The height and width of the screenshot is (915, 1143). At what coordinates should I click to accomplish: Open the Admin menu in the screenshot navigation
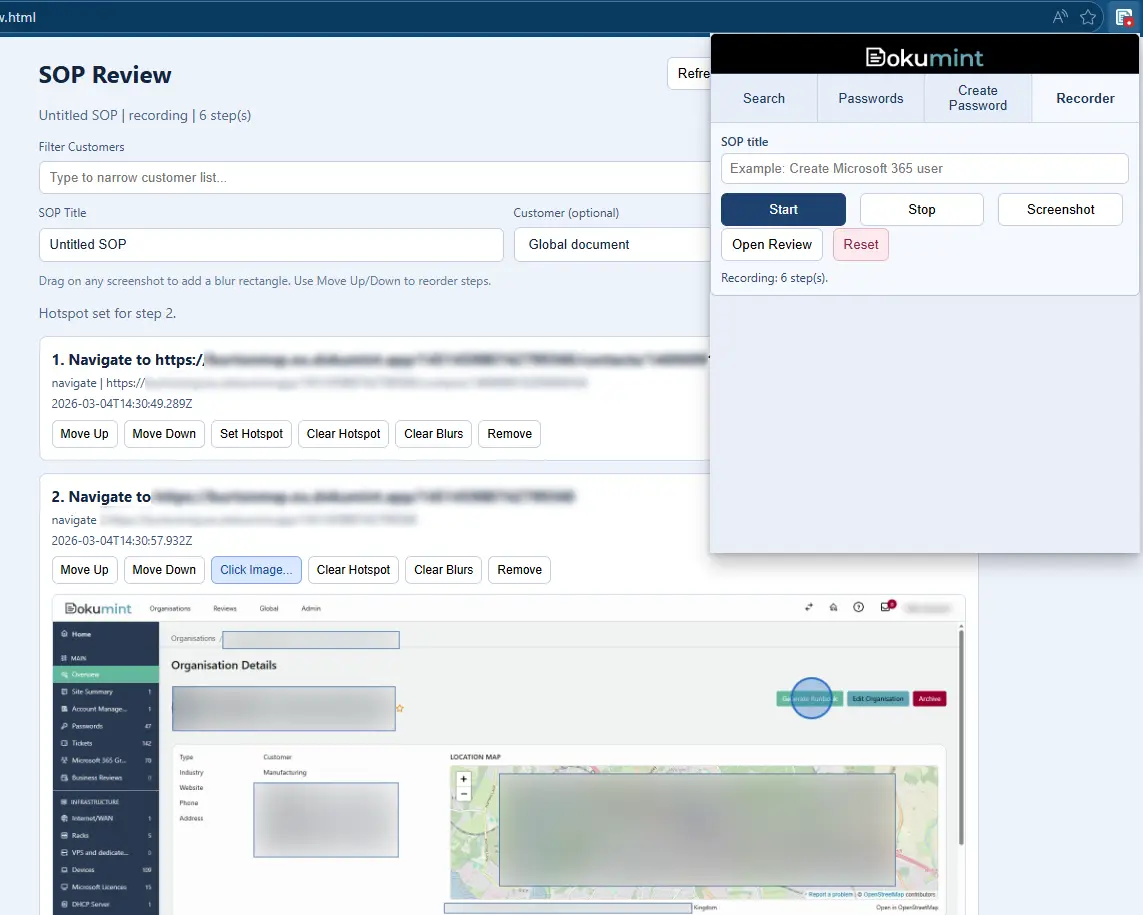311,609
